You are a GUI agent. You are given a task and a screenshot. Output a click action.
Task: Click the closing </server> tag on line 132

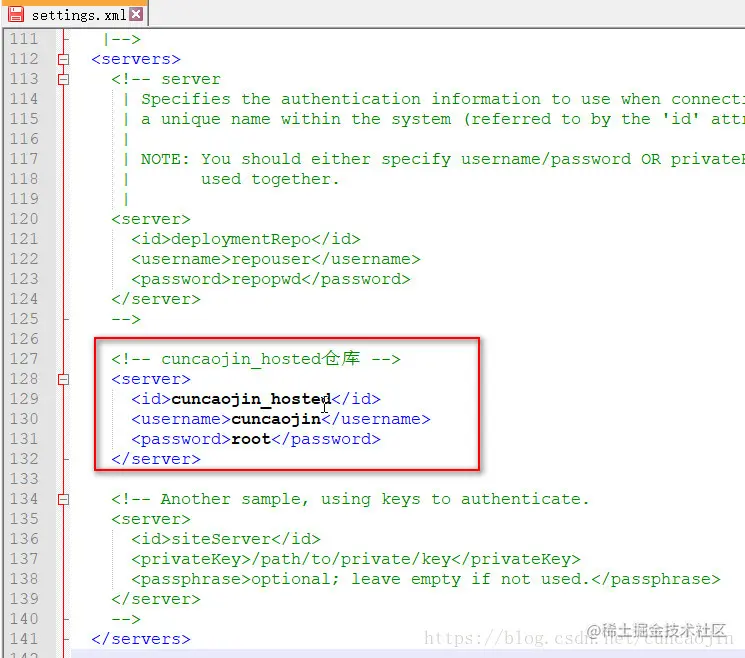tap(156, 459)
